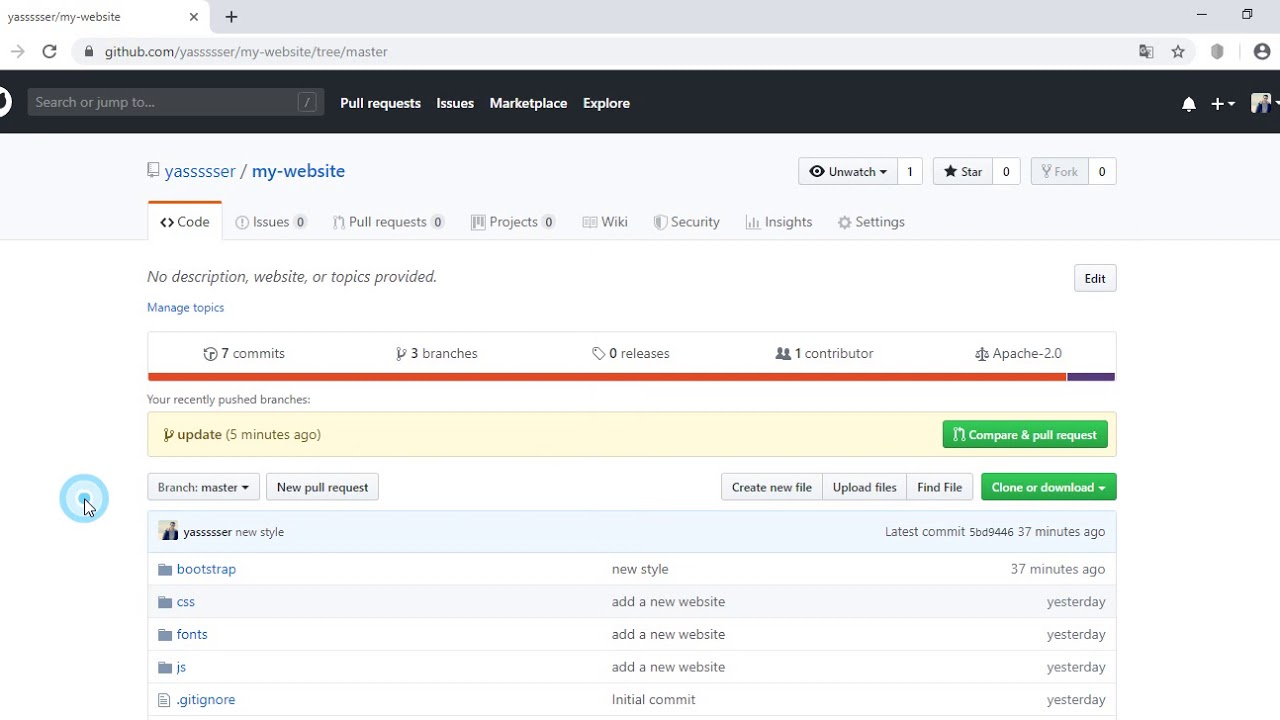Click the Manage topics link
This screenshot has height=720, width=1280.
(186, 307)
